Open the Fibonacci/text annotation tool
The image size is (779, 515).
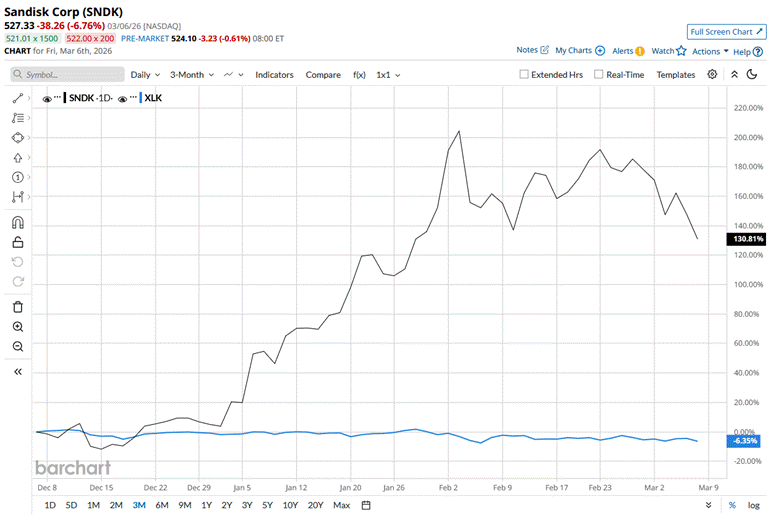coord(18,118)
